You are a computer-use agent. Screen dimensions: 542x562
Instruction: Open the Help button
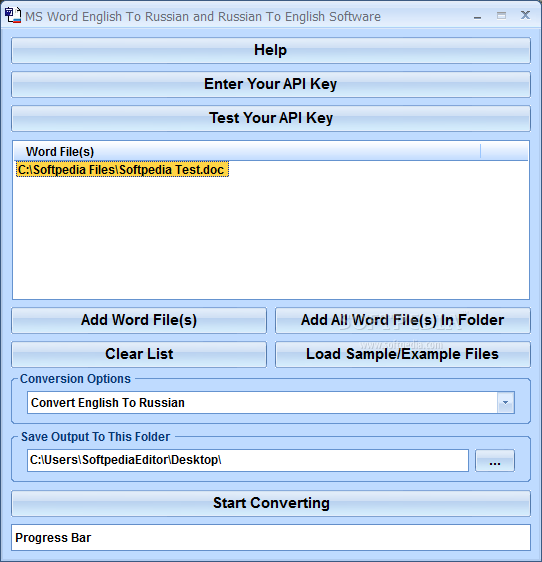coord(271,50)
